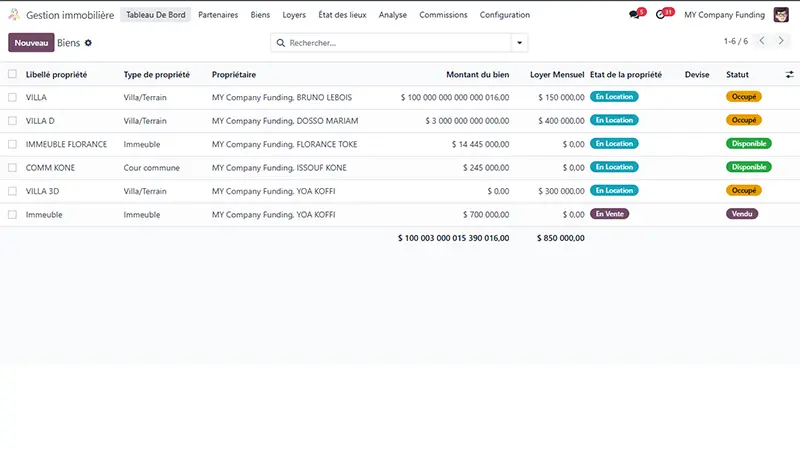The image size is (800, 450).
Task: Open MY Company Funding company switcher
Action: tap(724, 15)
